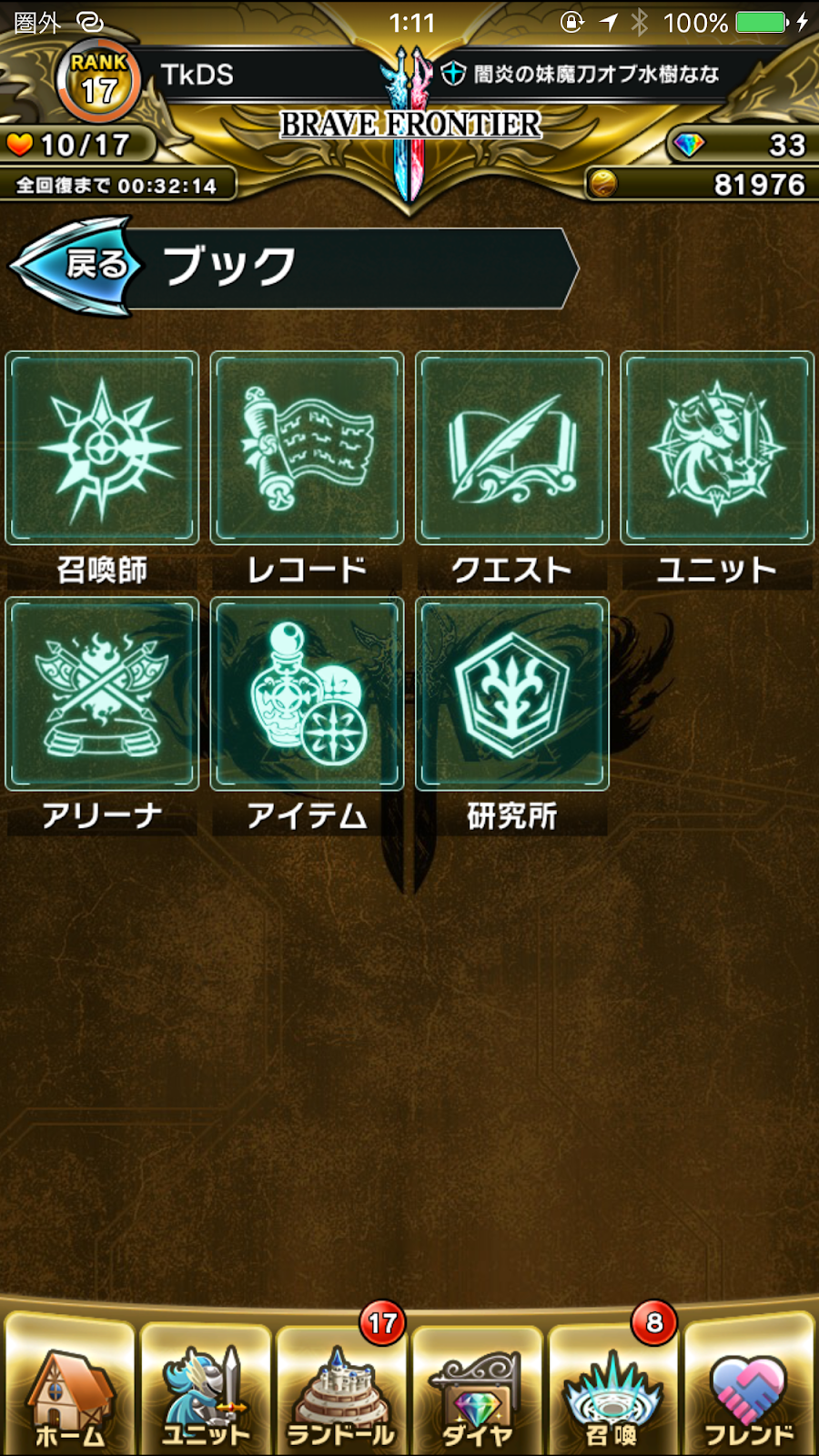The width and height of the screenshot is (819, 1456).
Task: Open the アイテム potion icon
Action: point(307,693)
